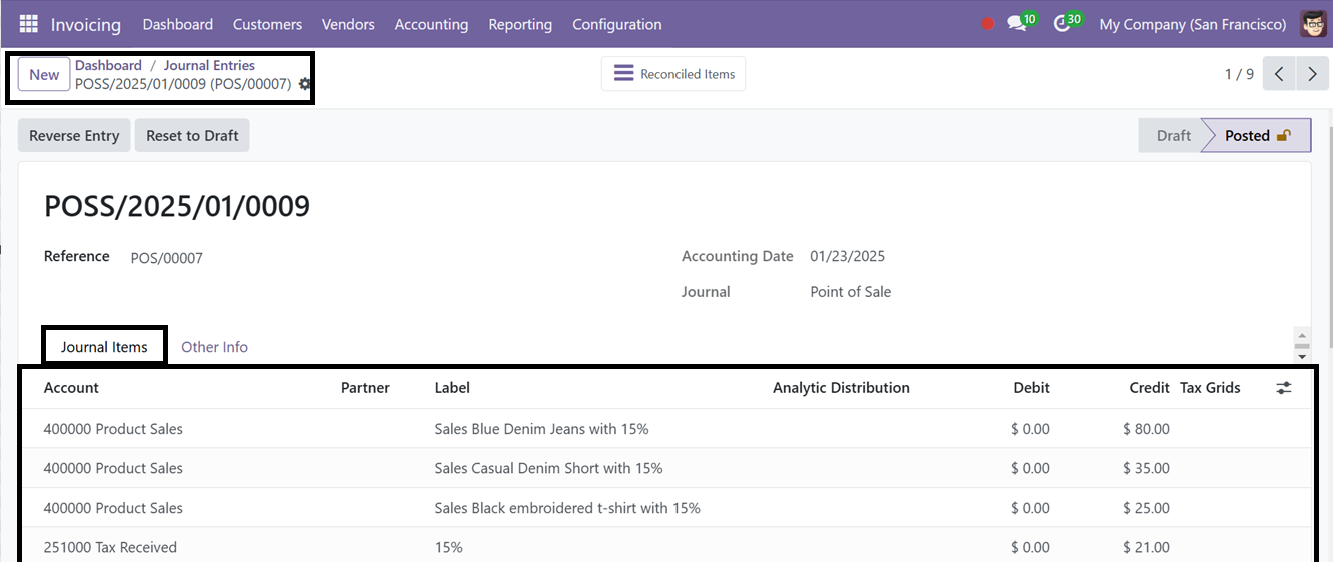Select the Sales Blue Denim Jeans with 15% row
Viewport: 1333px width, 562px height.
point(665,429)
